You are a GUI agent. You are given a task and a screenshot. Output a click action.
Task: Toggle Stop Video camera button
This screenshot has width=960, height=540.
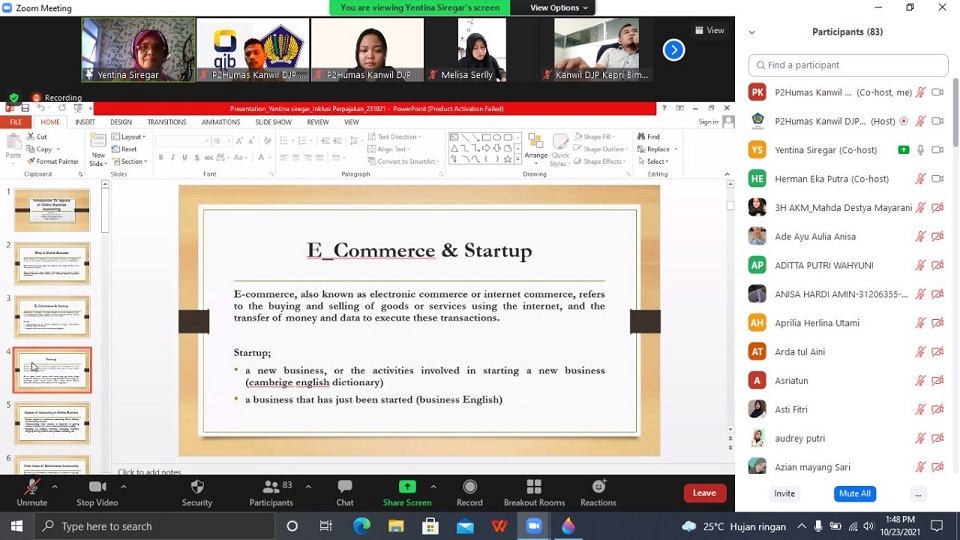pyautogui.click(x=97, y=488)
